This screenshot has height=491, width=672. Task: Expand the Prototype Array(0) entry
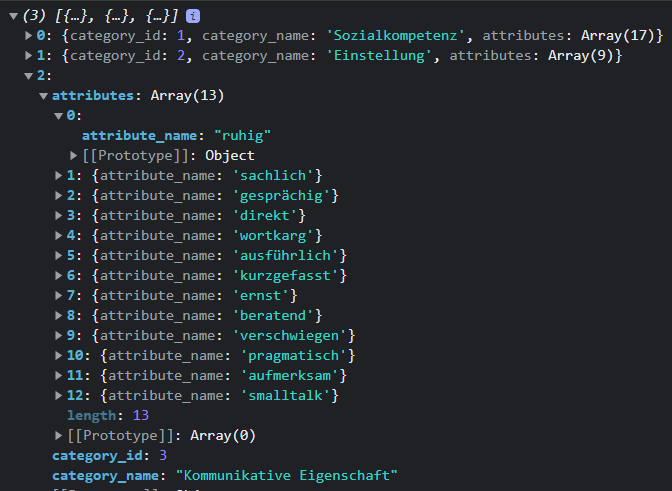pyautogui.click(x=59, y=436)
